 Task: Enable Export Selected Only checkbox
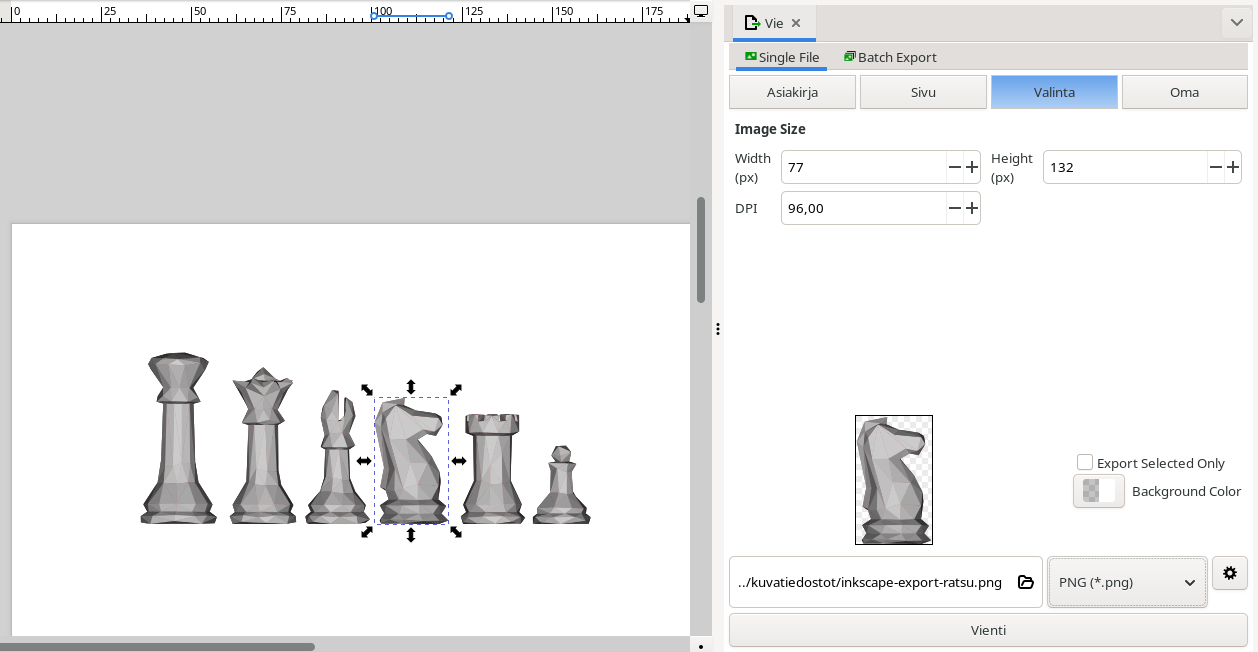1085,462
